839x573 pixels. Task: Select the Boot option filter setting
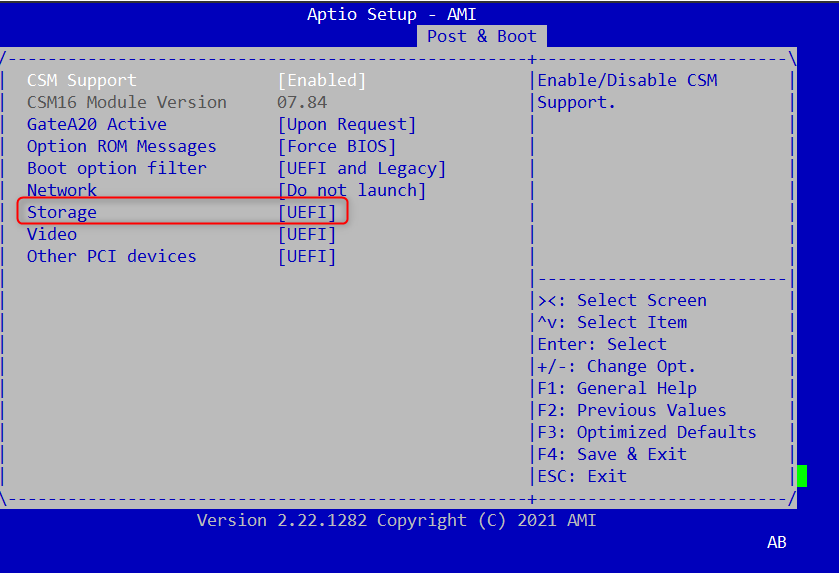(x=116, y=168)
